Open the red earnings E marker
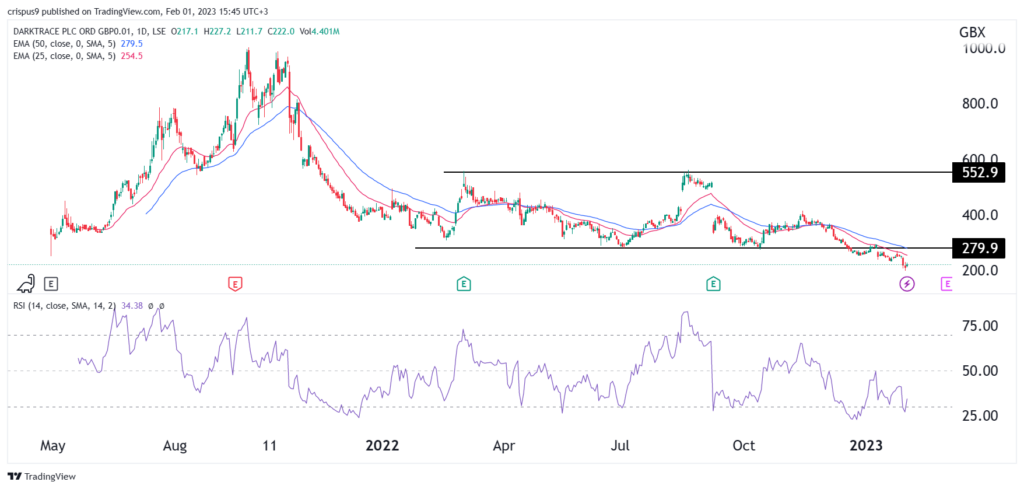 [235, 284]
